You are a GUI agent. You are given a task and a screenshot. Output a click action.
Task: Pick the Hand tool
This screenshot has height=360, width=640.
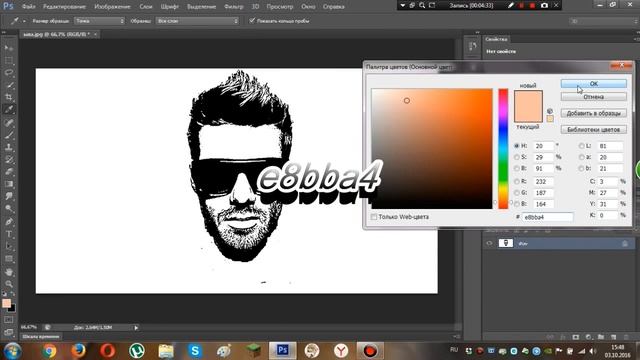coord(9,271)
